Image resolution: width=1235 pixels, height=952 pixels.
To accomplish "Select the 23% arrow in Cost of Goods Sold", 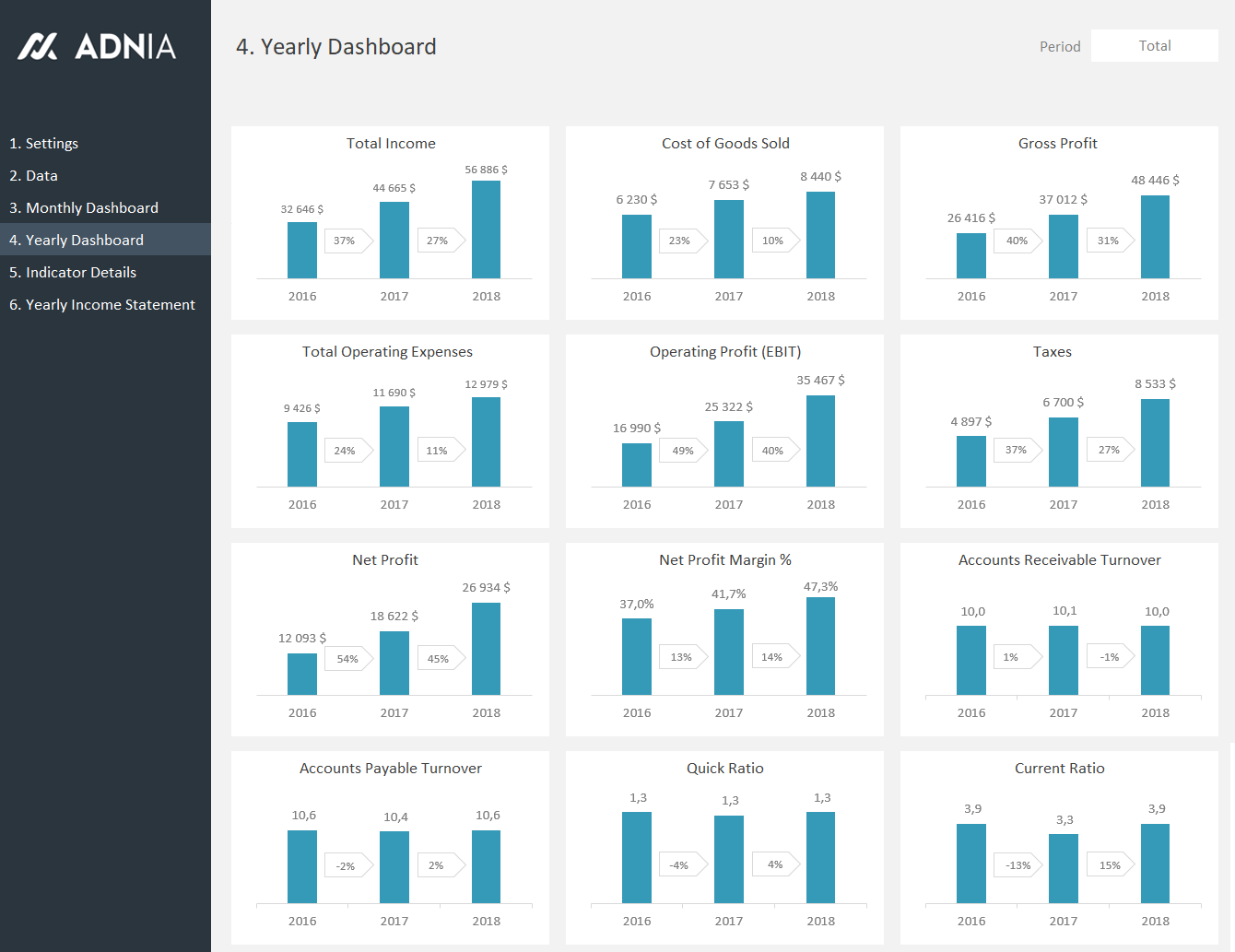I will click(682, 241).
